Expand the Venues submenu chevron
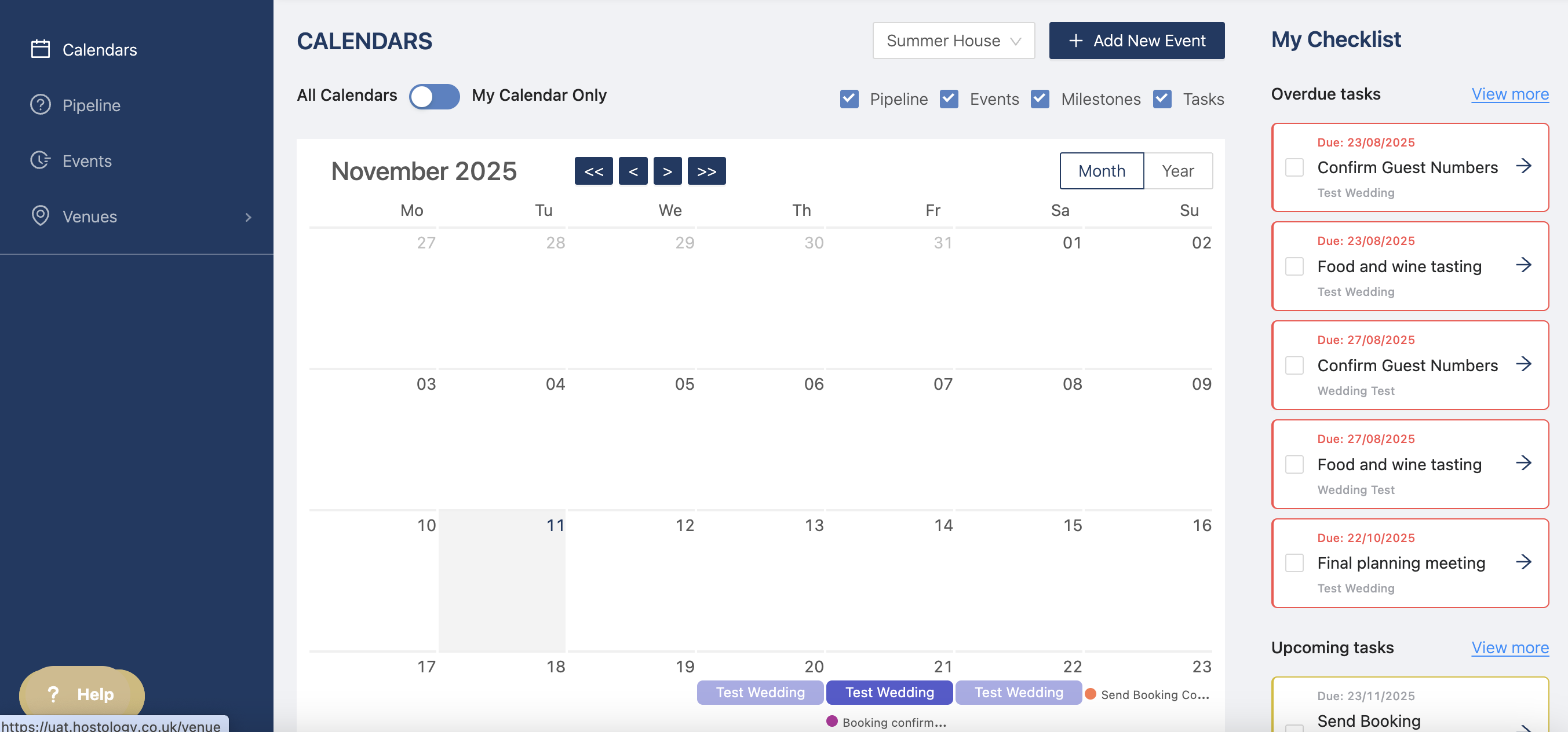Viewport: 1568px width, 732px height. point(248,217)
